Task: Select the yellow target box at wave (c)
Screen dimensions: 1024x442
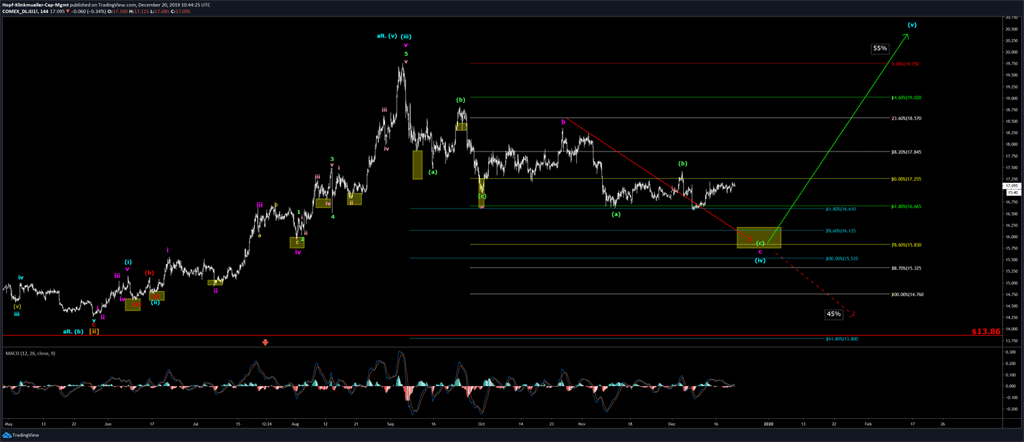Action: (758, 237)
